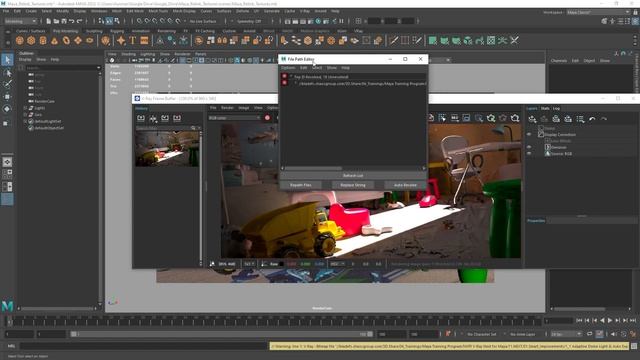Click the red circle channel icon in VFB
Image resolution: width=640 pixels, height=360 pixels.
pyautogui.click(x=267, y=118)
